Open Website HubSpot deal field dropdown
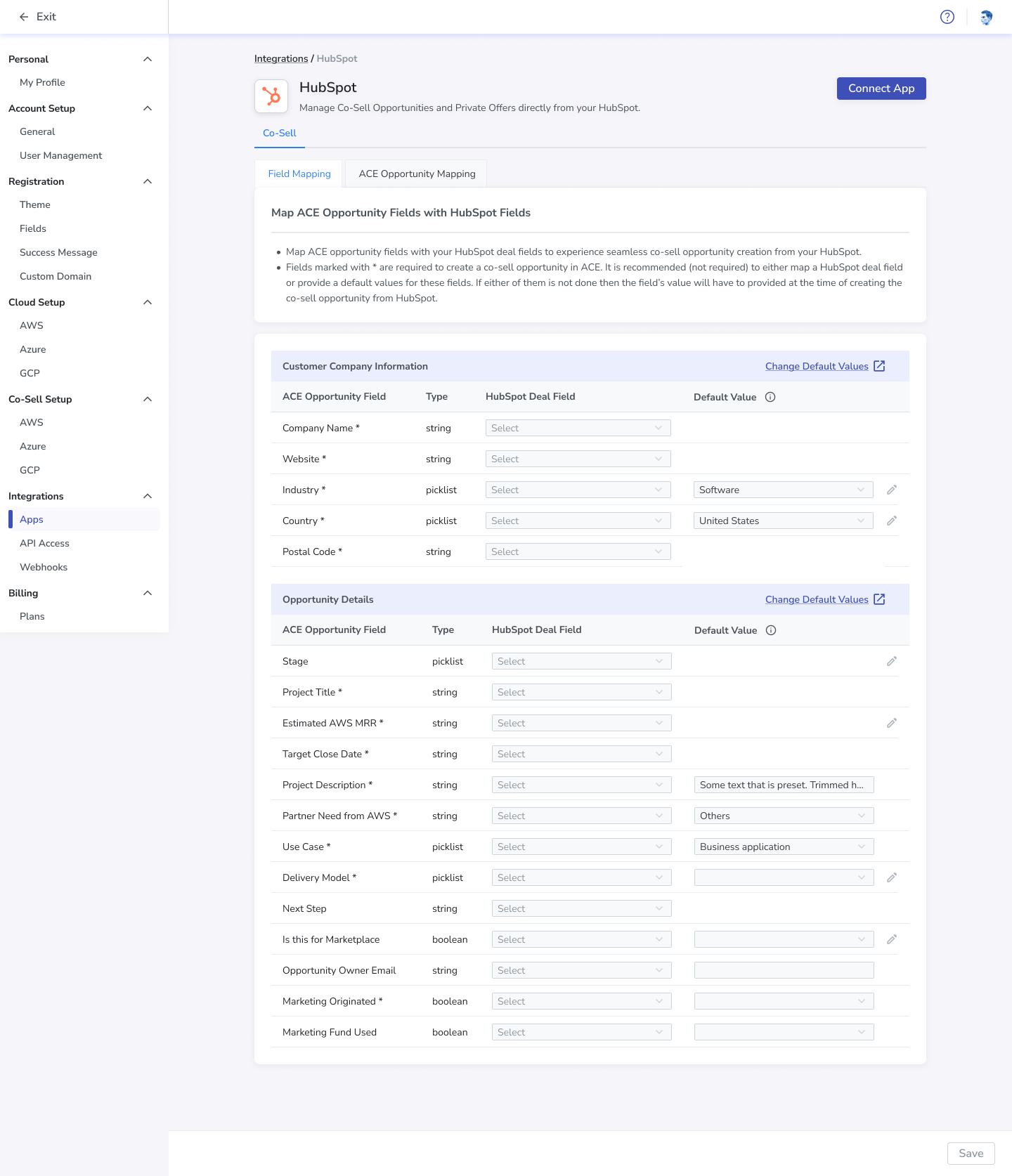 coord(578,459)
